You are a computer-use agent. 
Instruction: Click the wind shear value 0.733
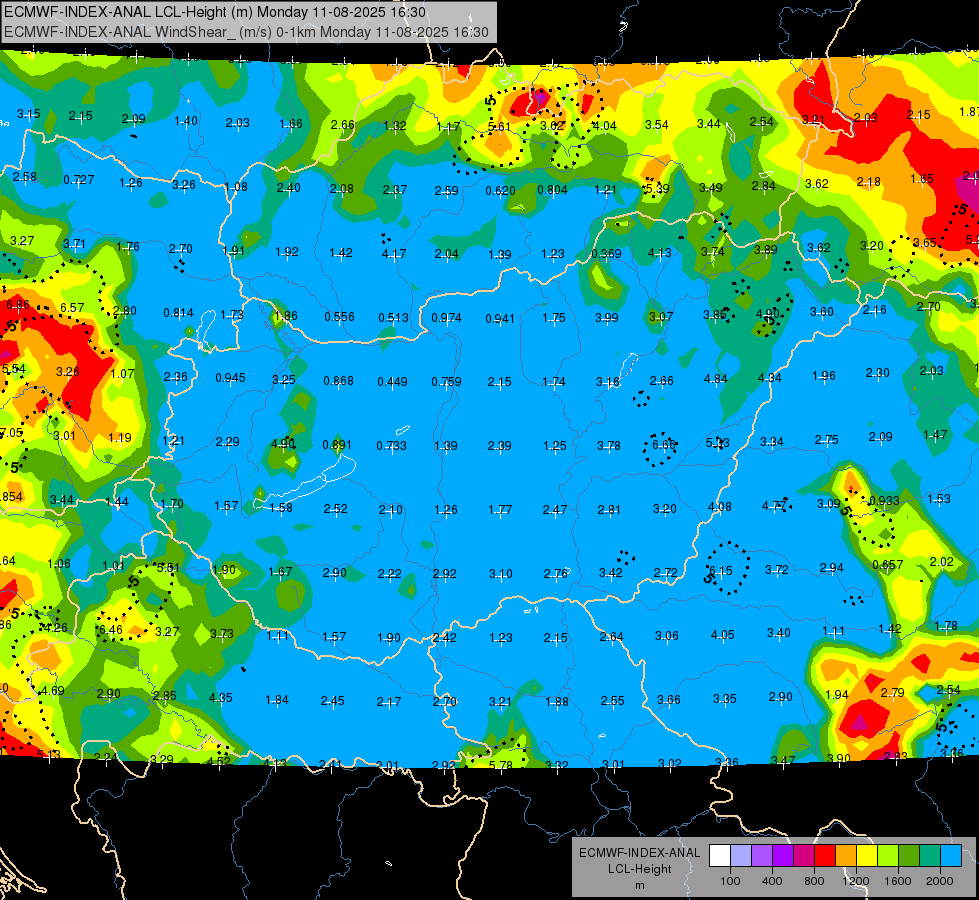point(391,446)
